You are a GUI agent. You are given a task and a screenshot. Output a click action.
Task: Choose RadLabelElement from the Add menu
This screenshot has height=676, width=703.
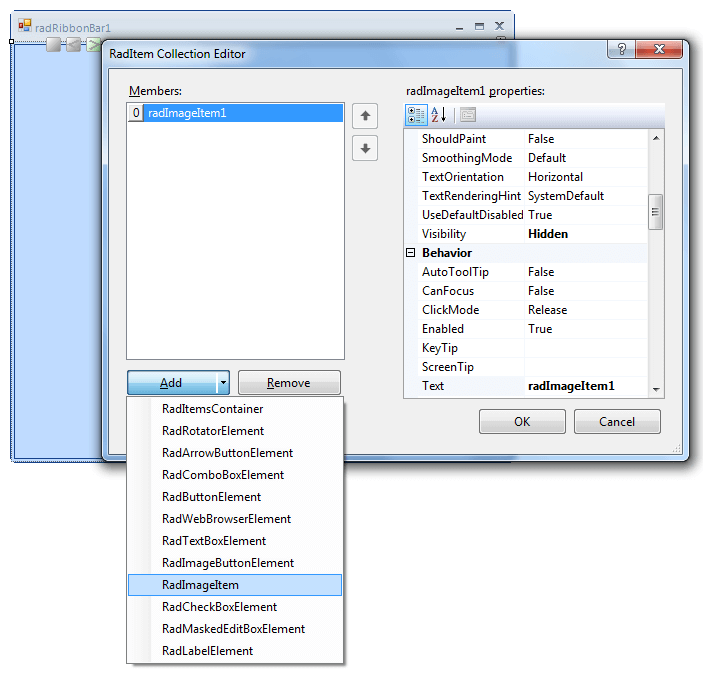coord(235,650)
